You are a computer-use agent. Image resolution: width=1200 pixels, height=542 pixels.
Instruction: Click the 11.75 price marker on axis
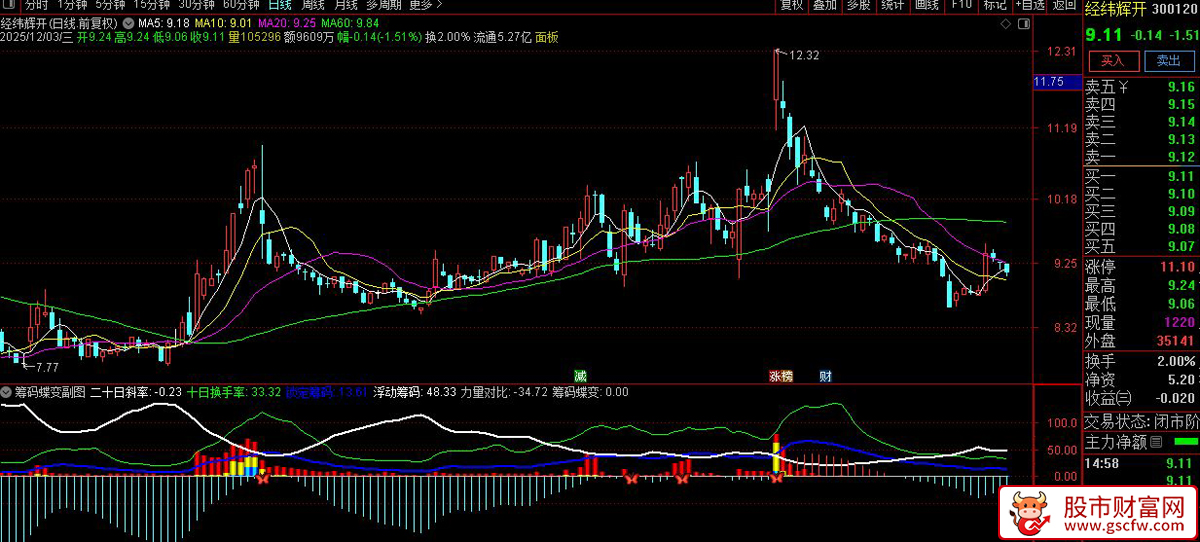(x=1048, y=82)
